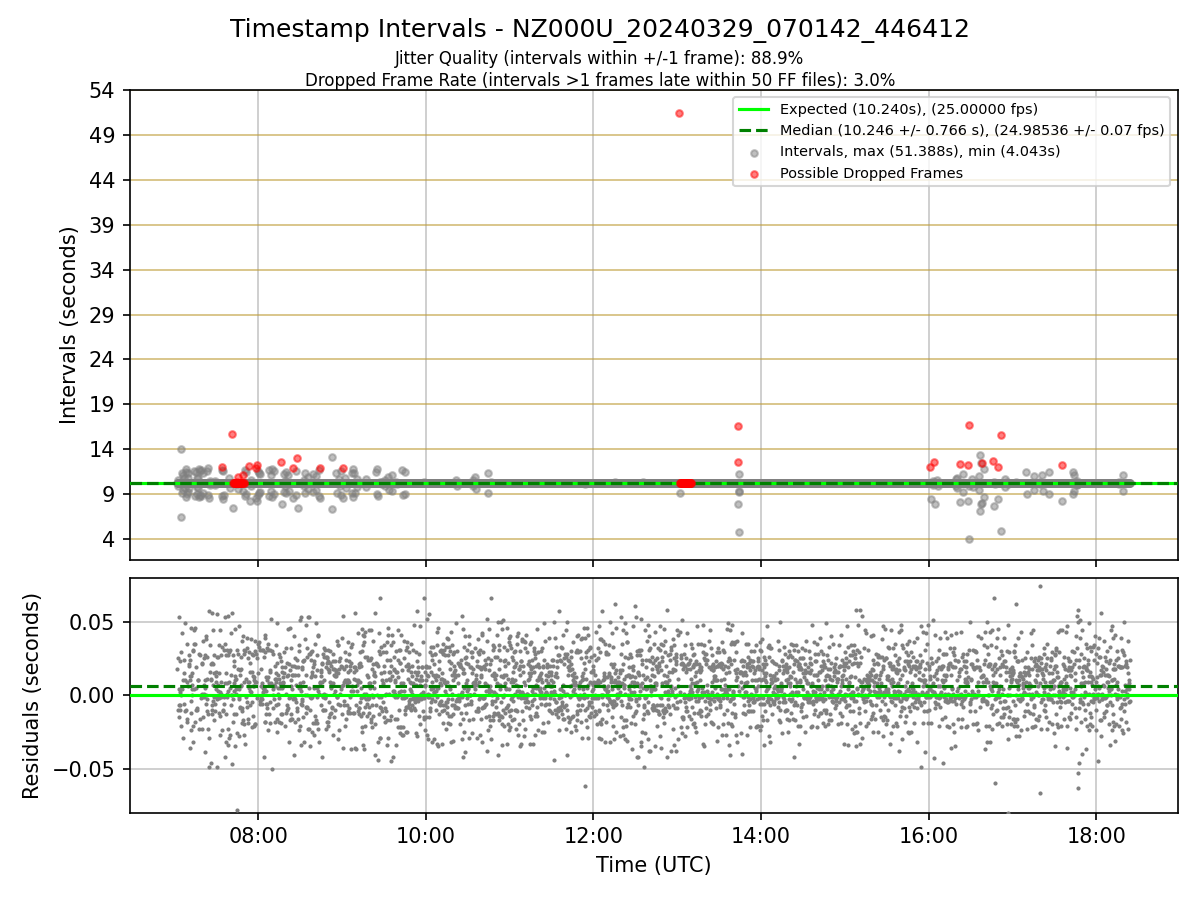Viewport: 1200px width, 900px height.
Task: Click the red outlier point near 51 seconds
Action: coord(679,114)
